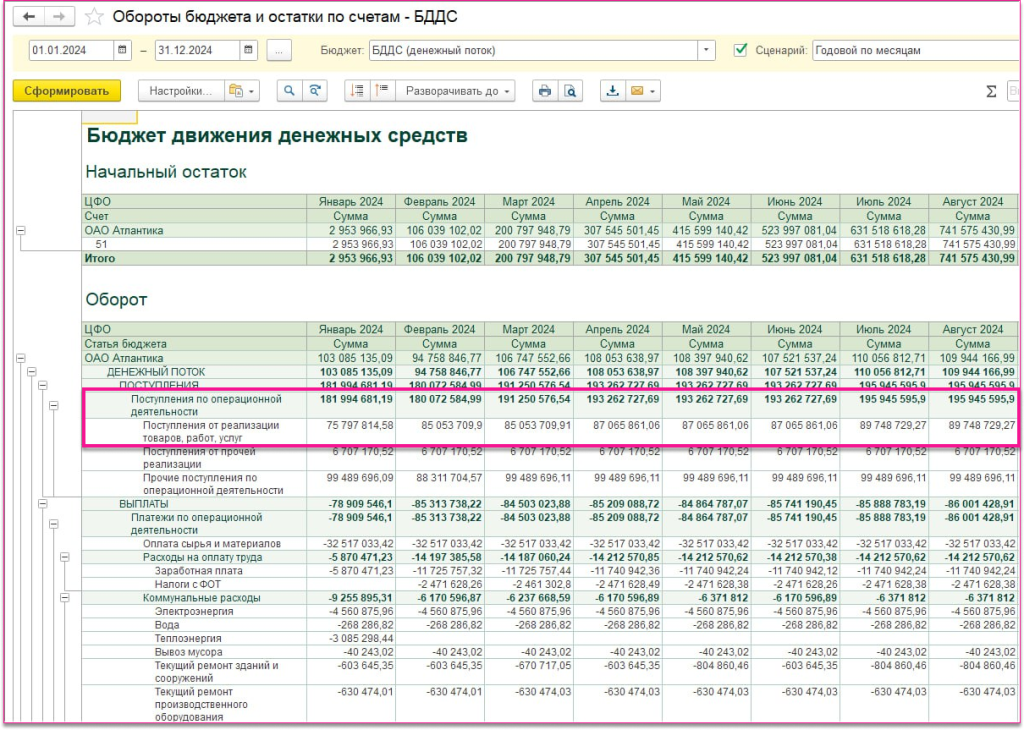
Task: Click the start date field 01.01.2024
Action: 71,50
